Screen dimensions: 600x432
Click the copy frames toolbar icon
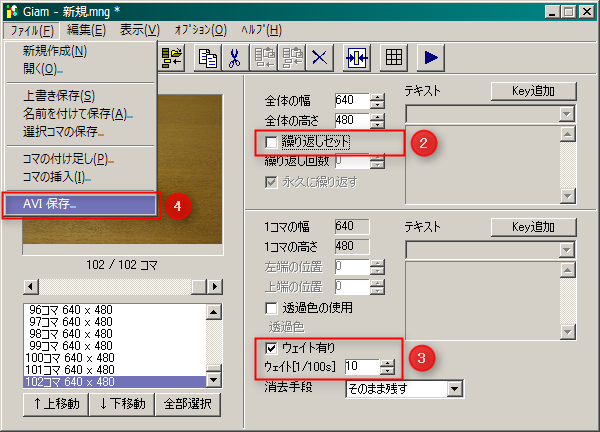click(208, 57)
